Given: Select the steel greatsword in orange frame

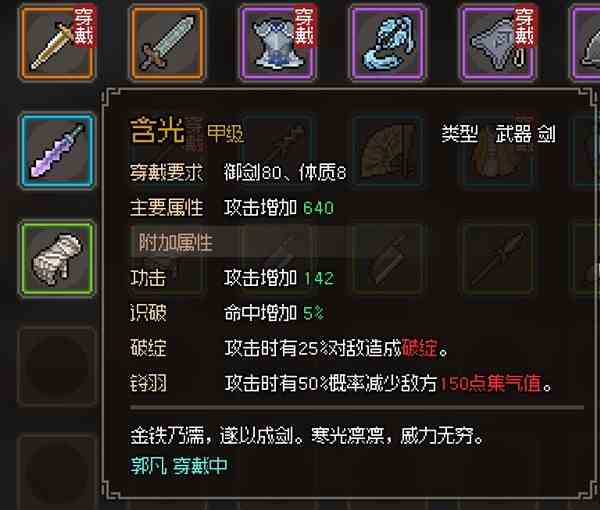Looking at the screenshot, I should pyautogui.click(x=168, y=42).
